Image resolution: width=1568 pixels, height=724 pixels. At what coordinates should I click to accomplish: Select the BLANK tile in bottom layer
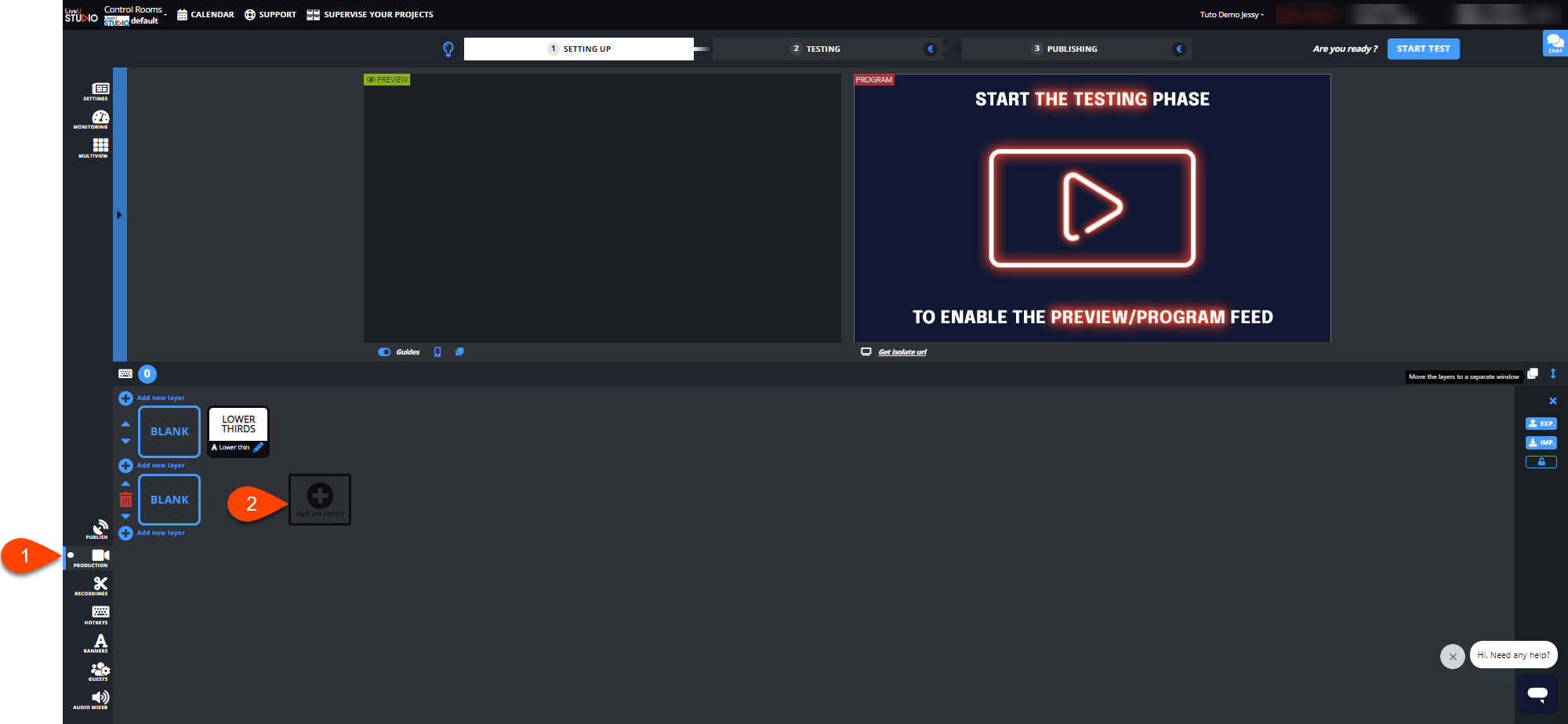(169, 500)
